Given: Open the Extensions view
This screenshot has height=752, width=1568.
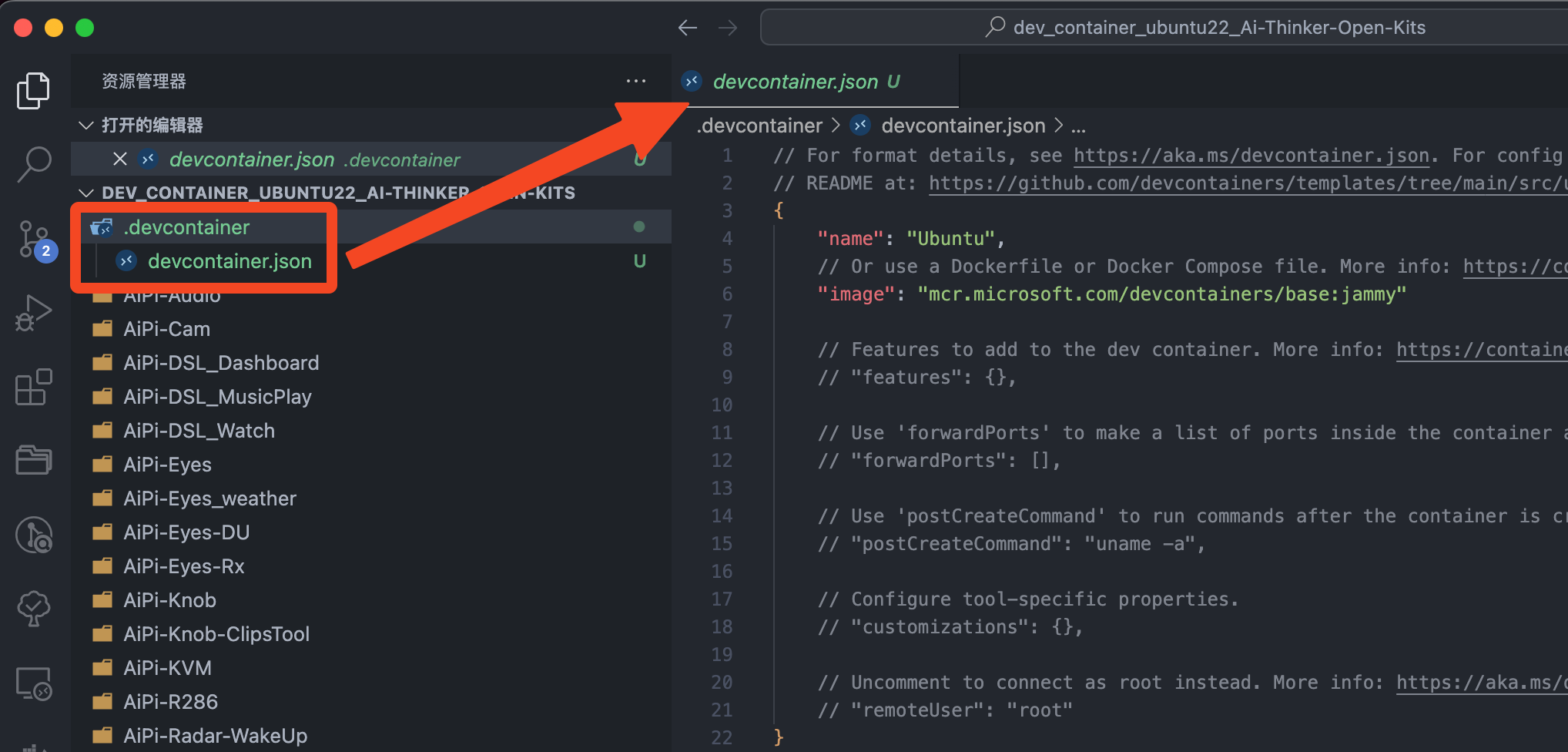Looking at the screenshot, I should point(33,387).
